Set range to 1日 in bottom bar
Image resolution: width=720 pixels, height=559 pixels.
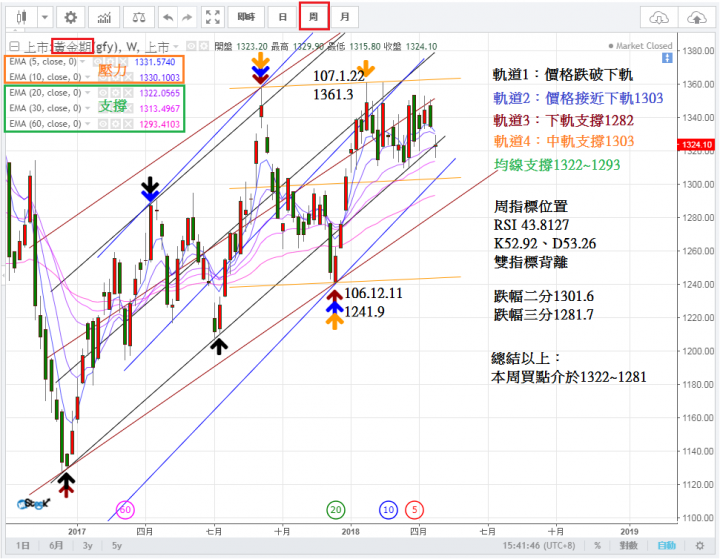22,545
